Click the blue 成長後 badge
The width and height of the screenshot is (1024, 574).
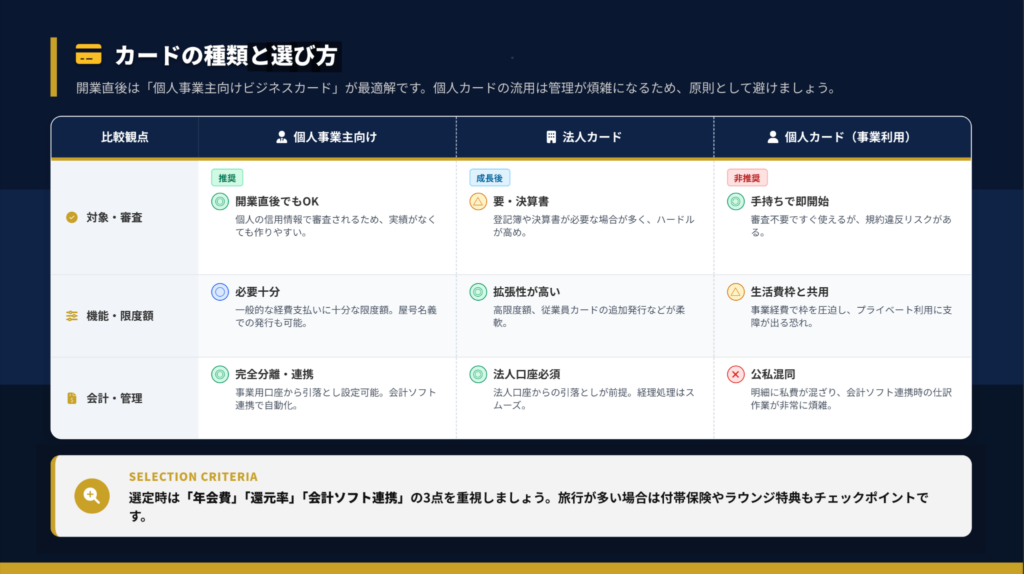(x=490, y=177)
